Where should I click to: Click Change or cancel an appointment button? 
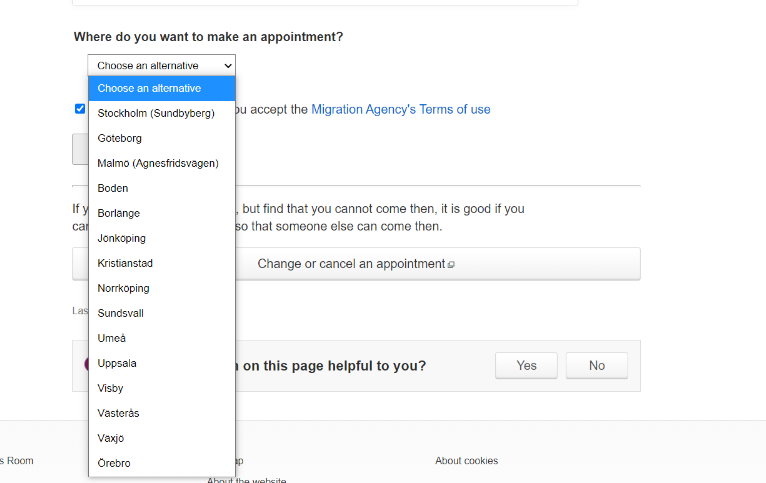pyautogui.click(x=356, y=264)
